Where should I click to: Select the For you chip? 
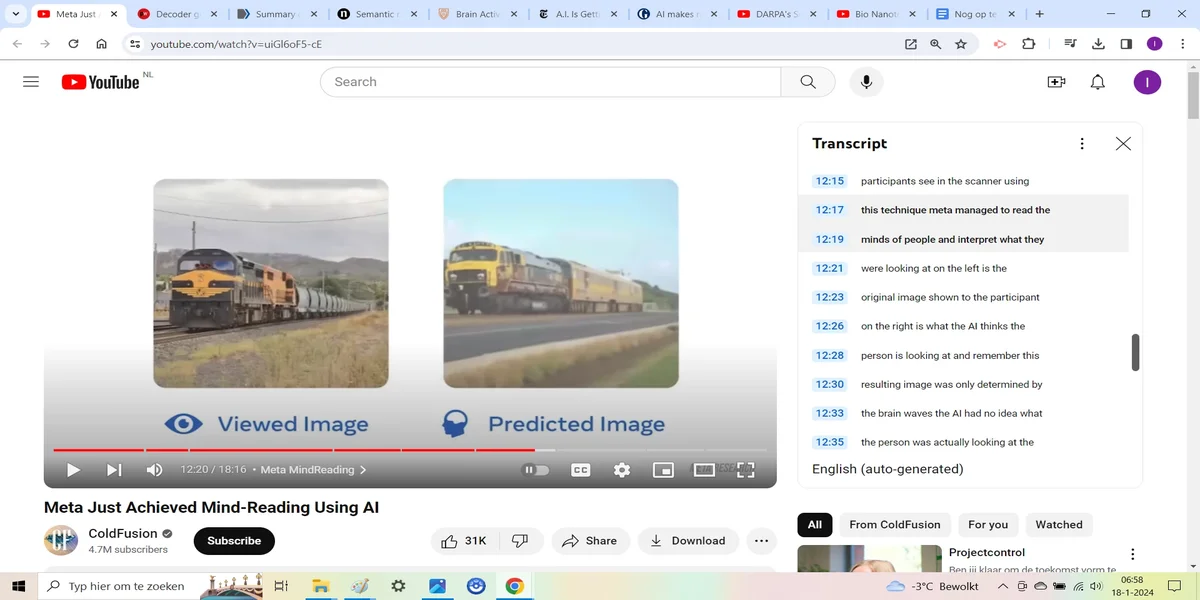tap(988, 525)
